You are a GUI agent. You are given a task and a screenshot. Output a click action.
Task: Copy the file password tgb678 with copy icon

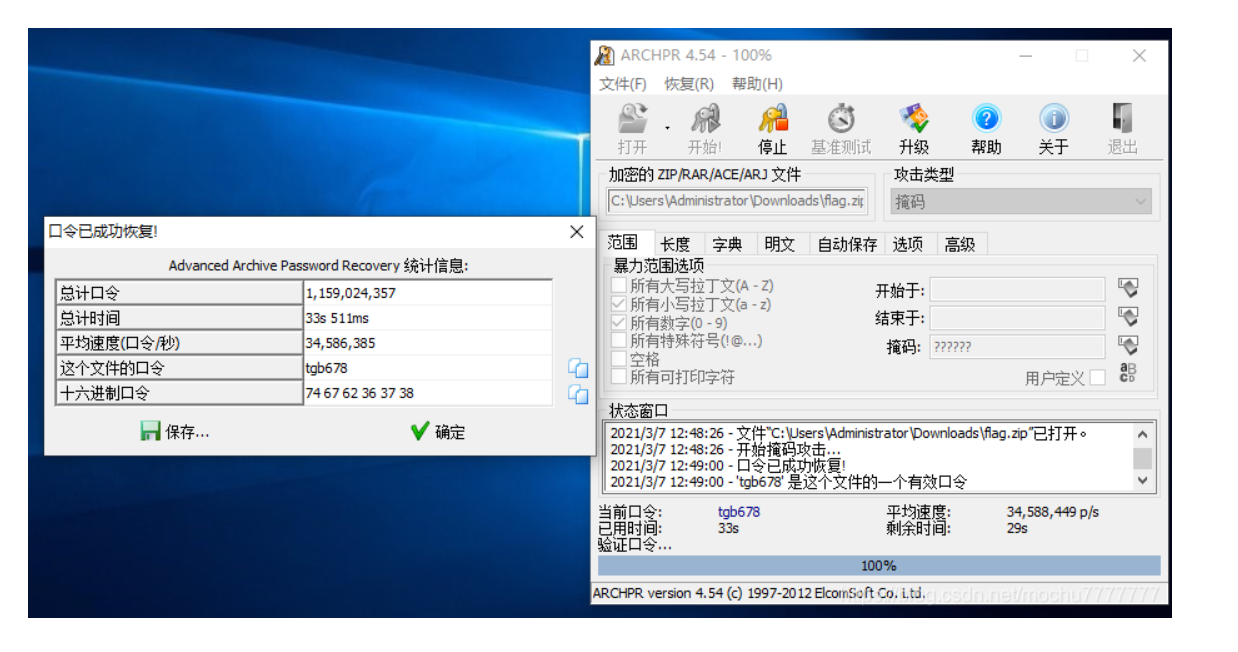point(577,368)
